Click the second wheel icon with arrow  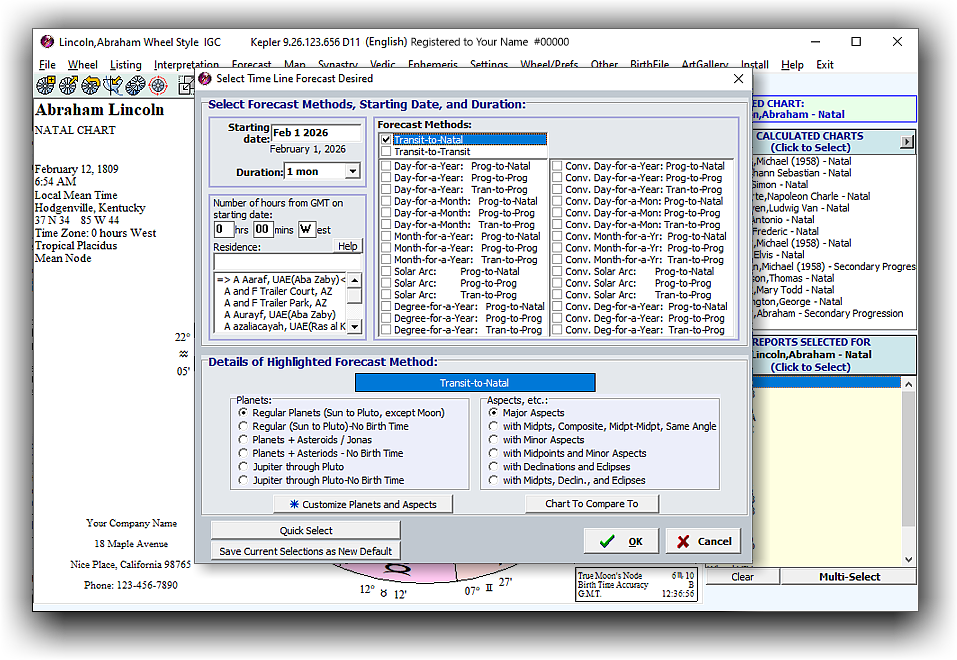[x=69, y=86]
